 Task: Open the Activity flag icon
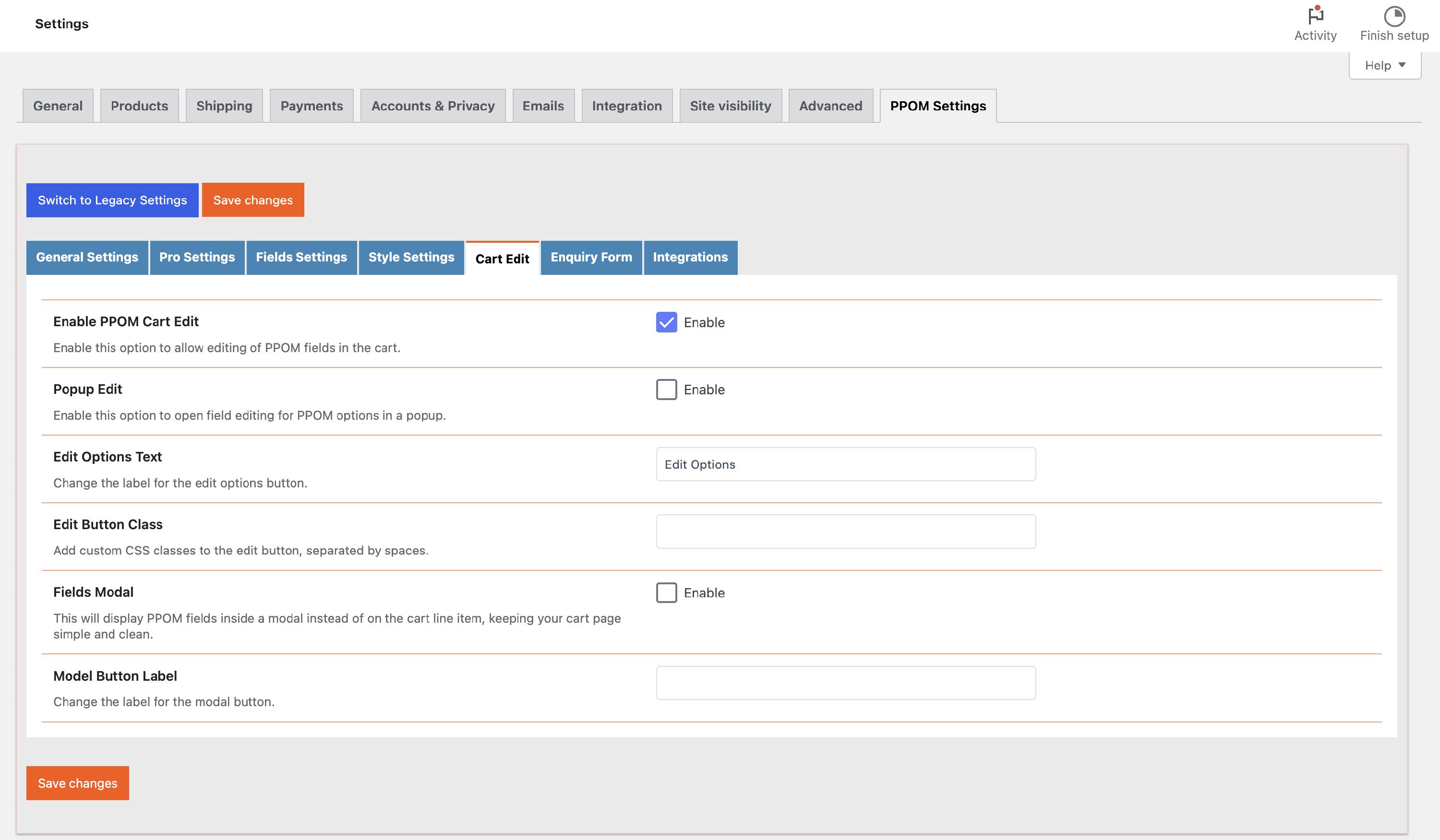tap(1315, 15)
